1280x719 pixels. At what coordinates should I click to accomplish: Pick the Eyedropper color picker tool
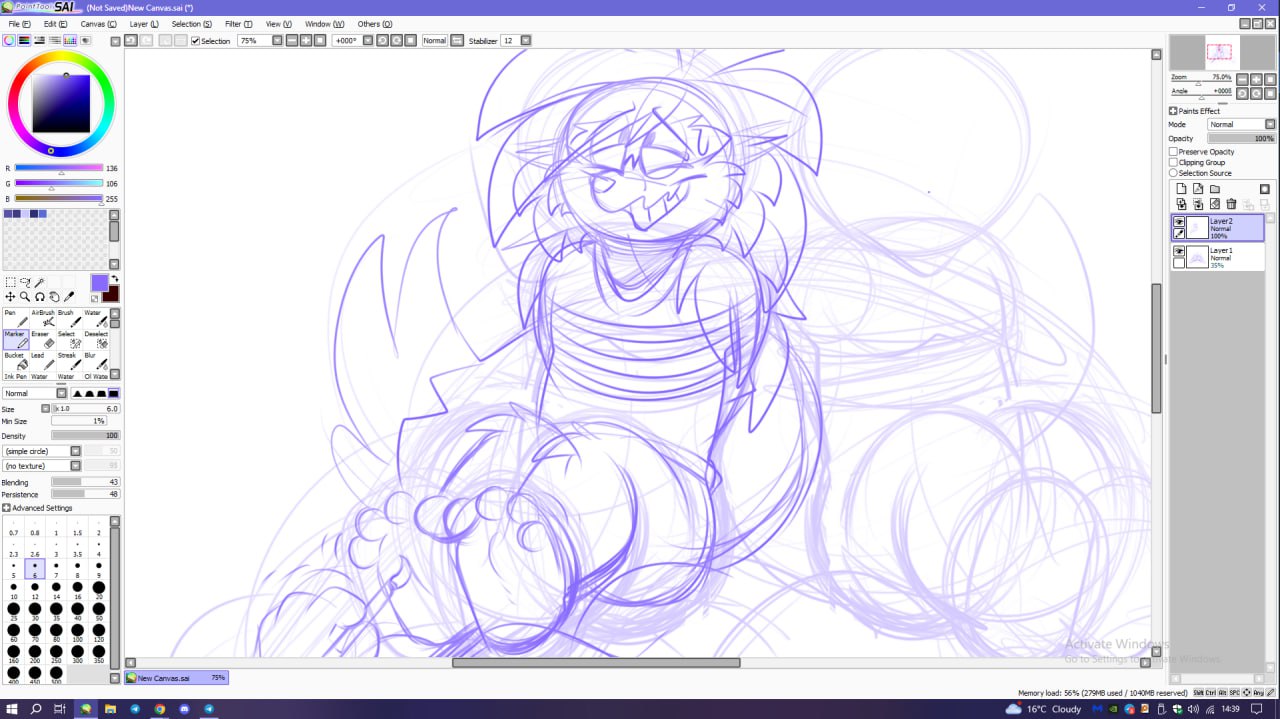click(69, 297)
